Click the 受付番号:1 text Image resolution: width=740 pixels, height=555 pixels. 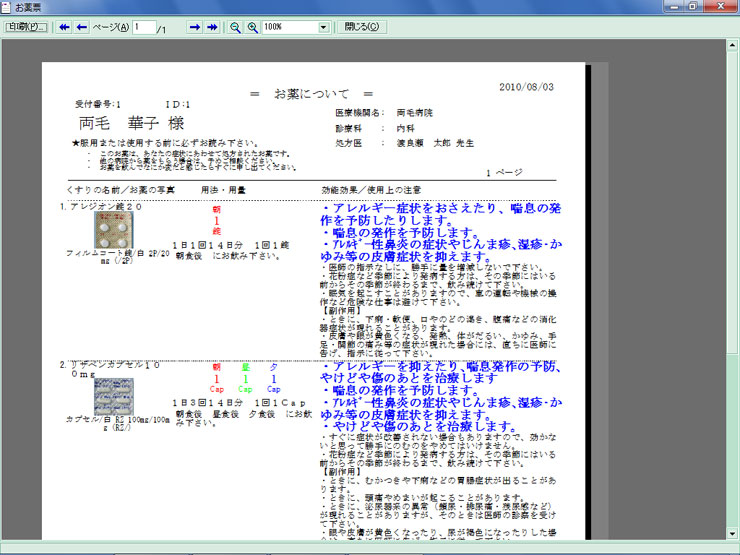pos(98,104)
